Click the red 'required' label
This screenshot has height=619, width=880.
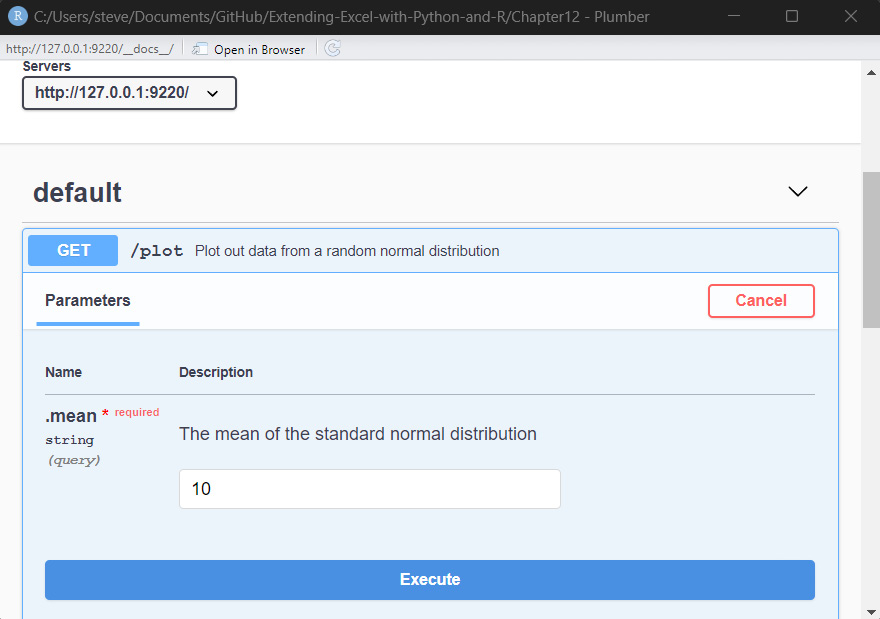click(x=137, y=412)
